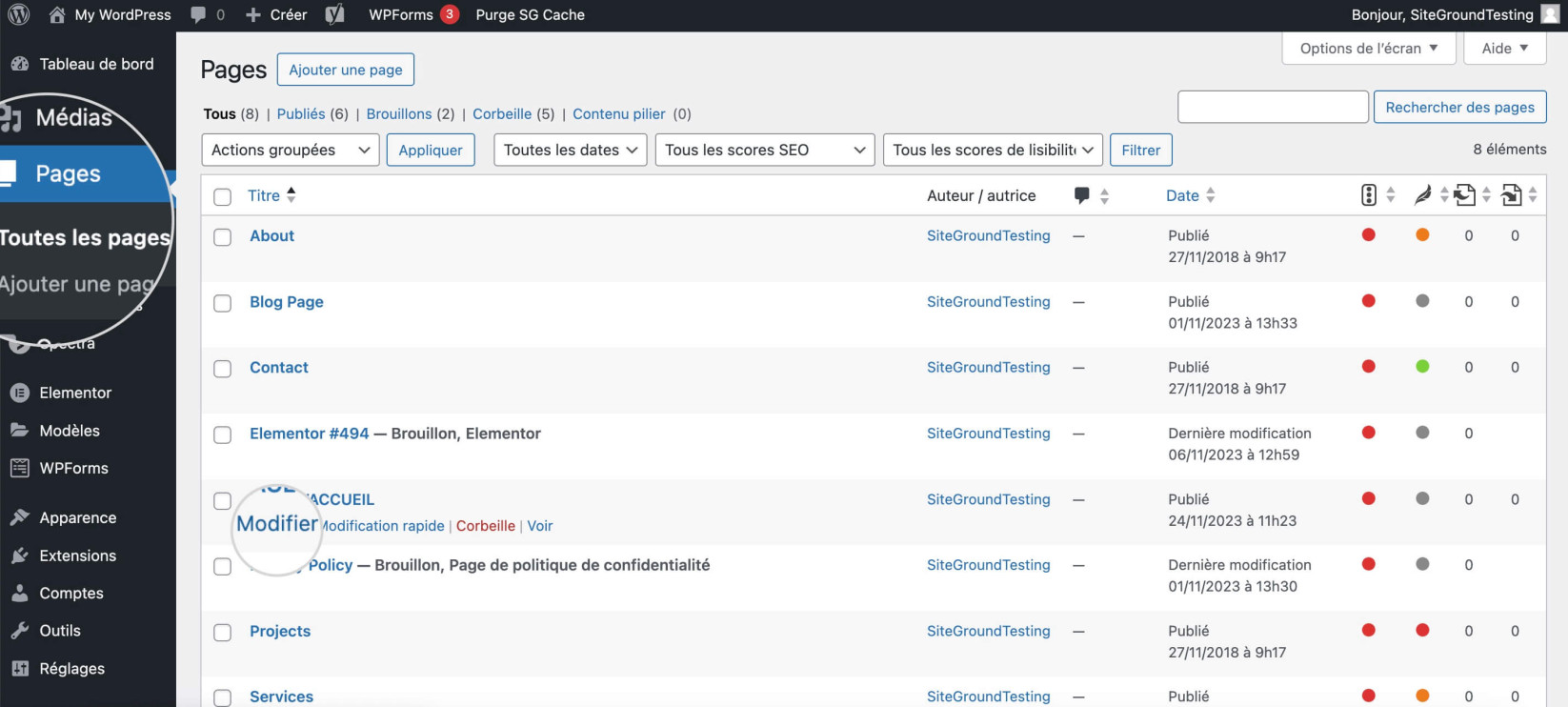This screenshot has width=1568, height=707.
Task: Check the Elementor #494 checkbox
Action: point(223,434)
